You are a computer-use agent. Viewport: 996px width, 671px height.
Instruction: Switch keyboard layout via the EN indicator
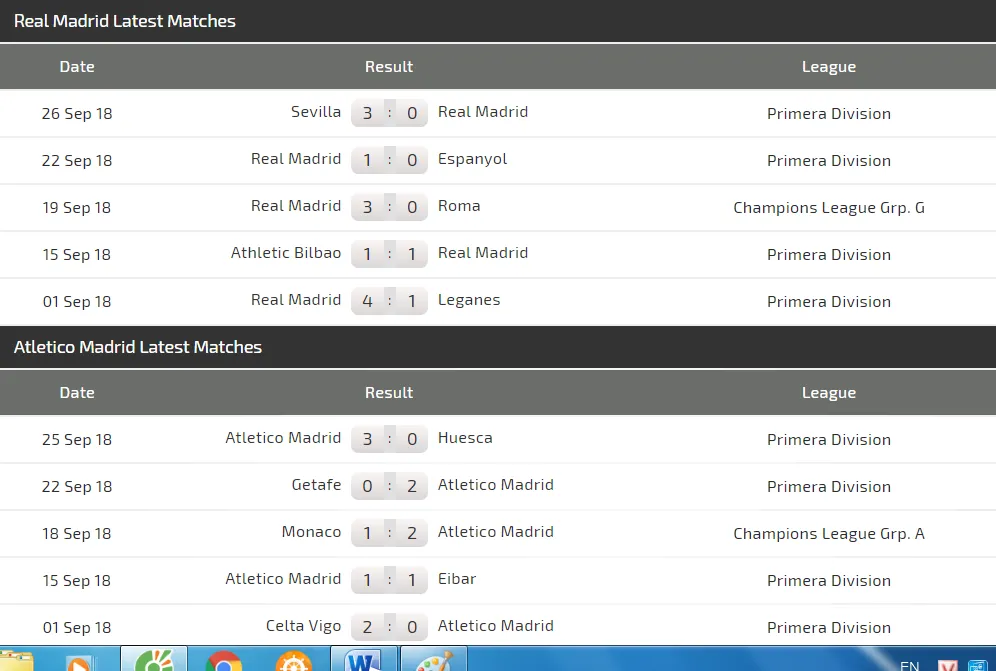tap(909, 664)
